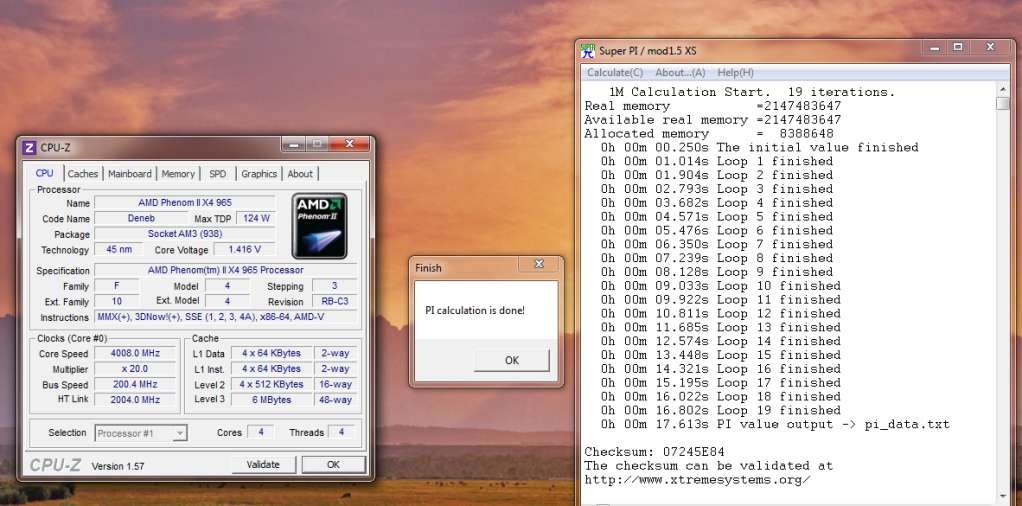Click the CPU-Z purple Z title icon
This screenshot has width=1022, height=506.
click(29, 147)
